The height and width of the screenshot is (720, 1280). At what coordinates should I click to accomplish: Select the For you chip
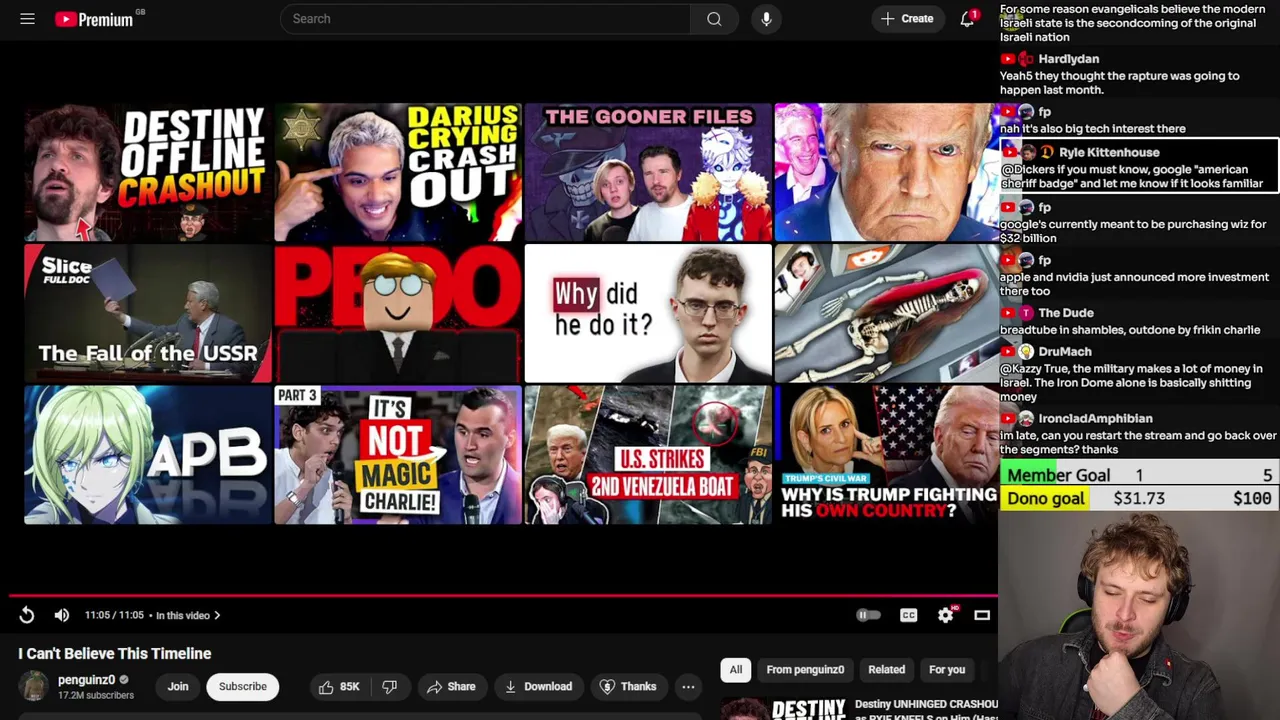(947, 670)
